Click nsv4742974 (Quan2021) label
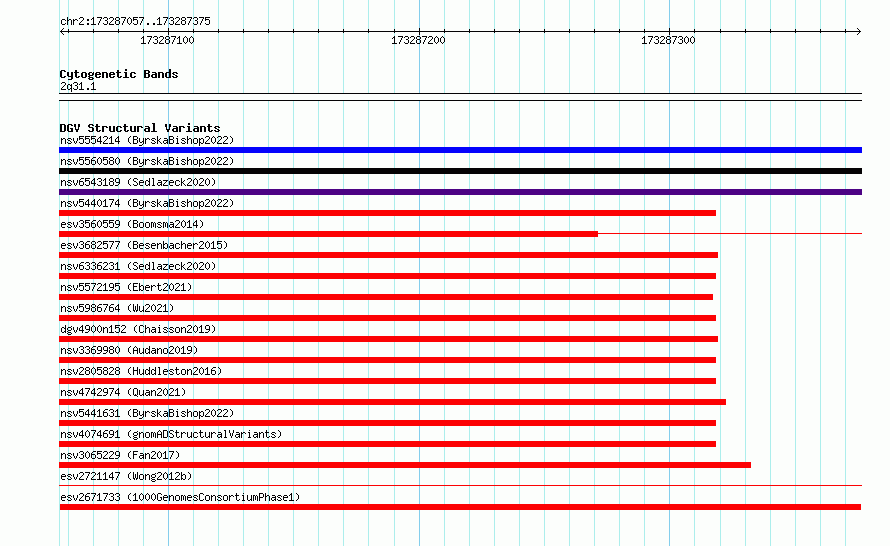The height and width of the screenshot is (546, 890). pos(123,392)
